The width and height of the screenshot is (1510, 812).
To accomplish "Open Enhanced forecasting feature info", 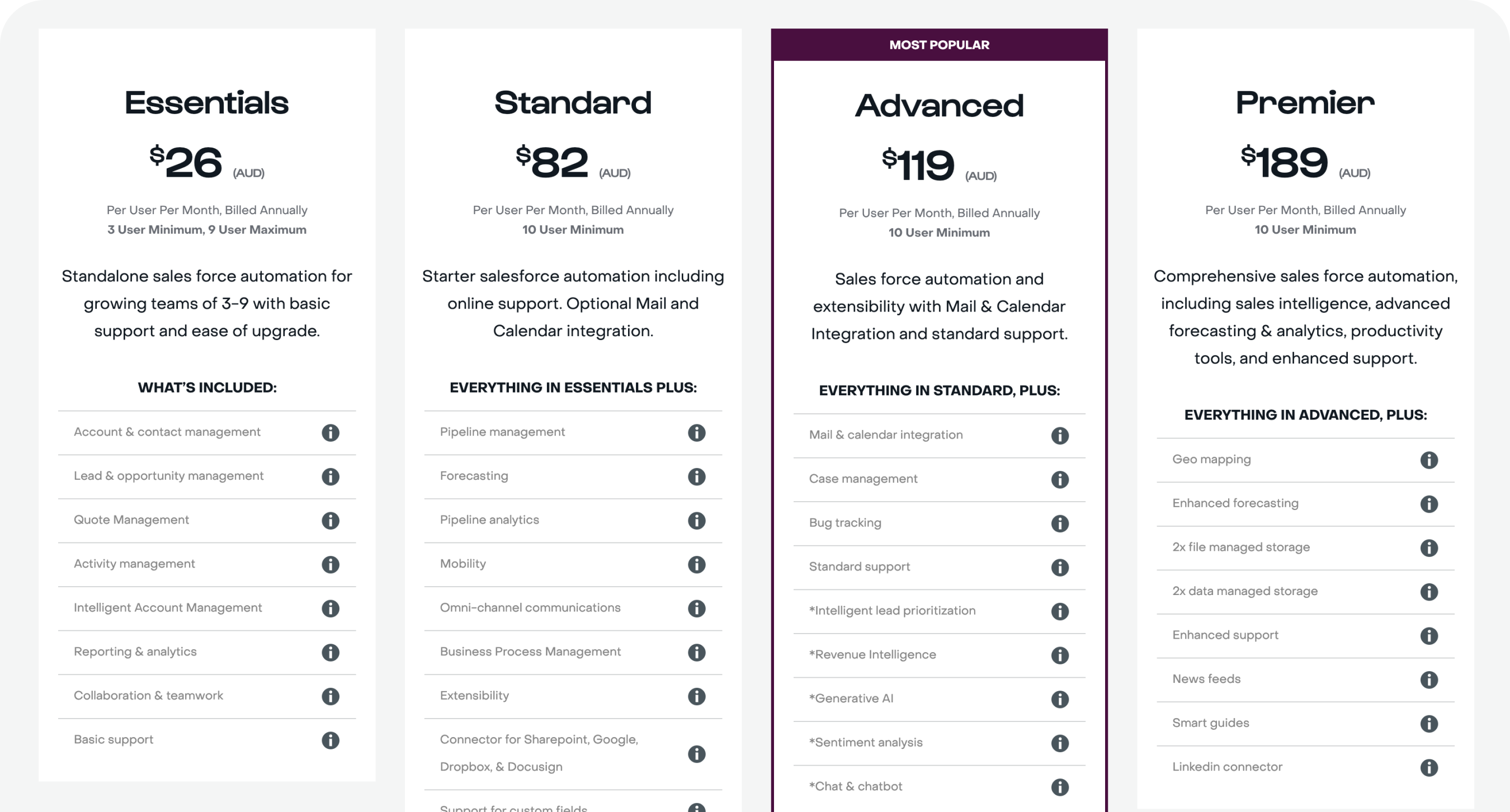I will point(1429,504).
